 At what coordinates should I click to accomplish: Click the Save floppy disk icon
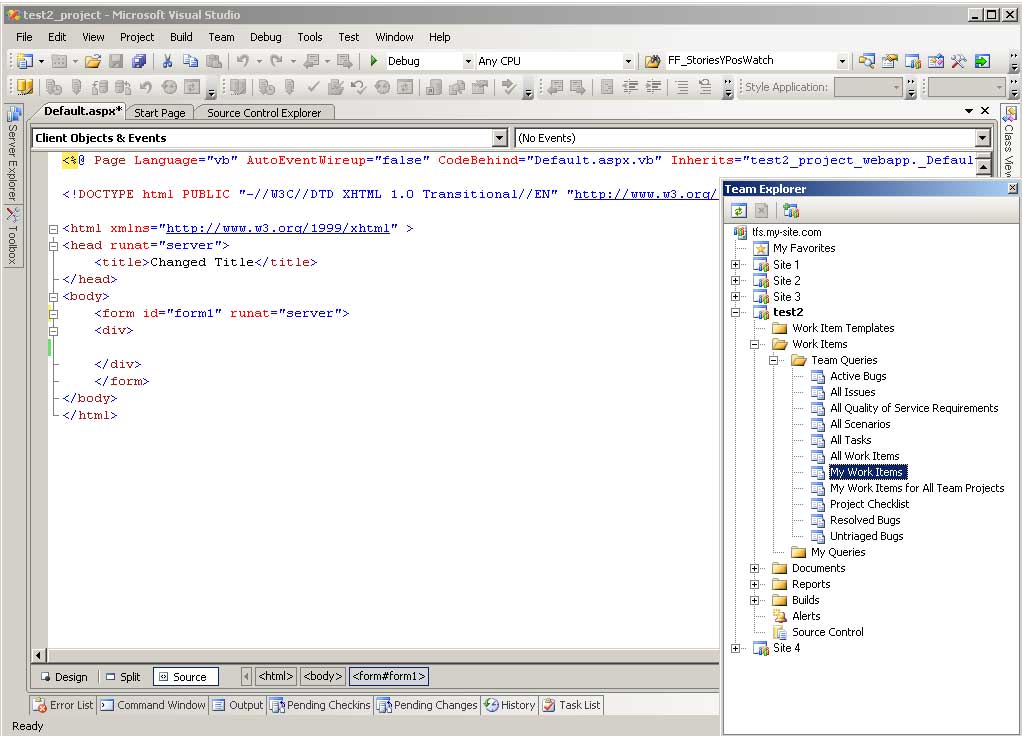coord(116,61)
